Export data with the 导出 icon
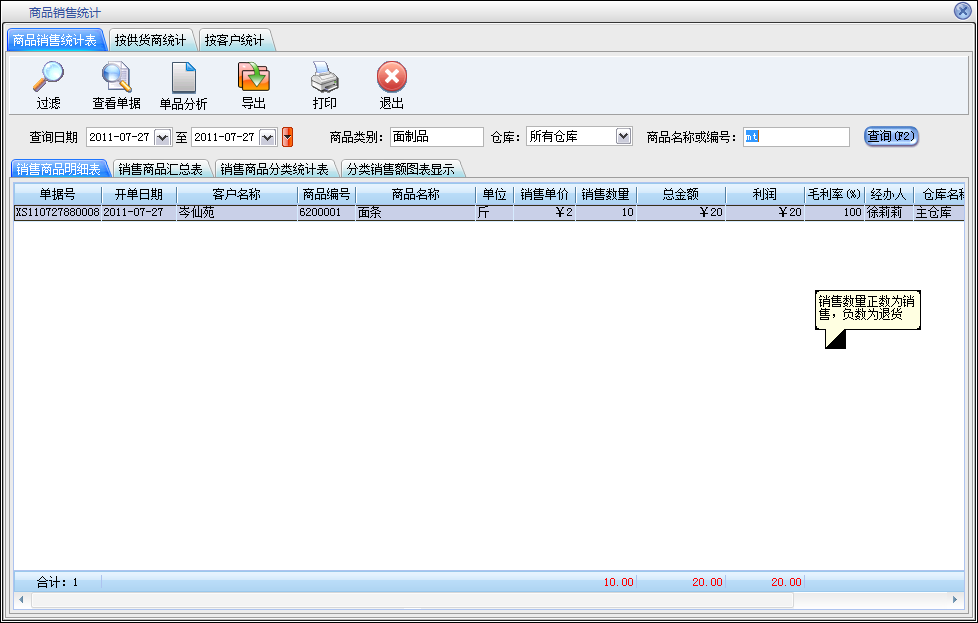Image resolution: width=978 pixels, height=623 pixels. click(x=253, y=78)
